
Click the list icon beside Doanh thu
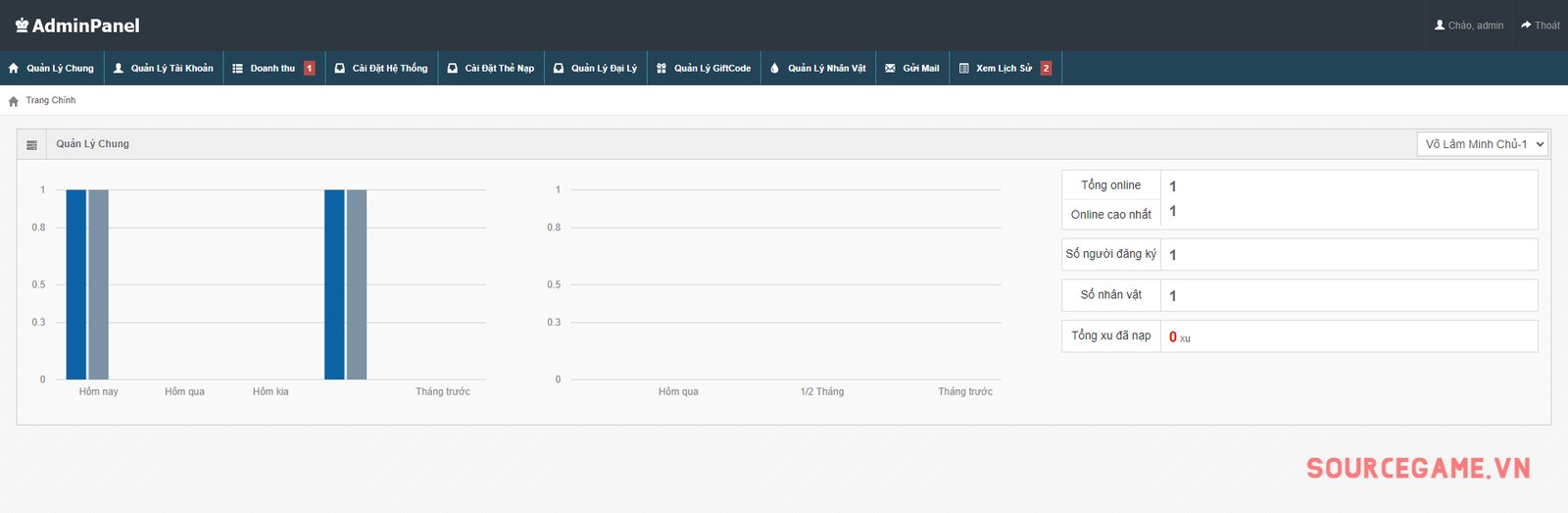point(237,69)
